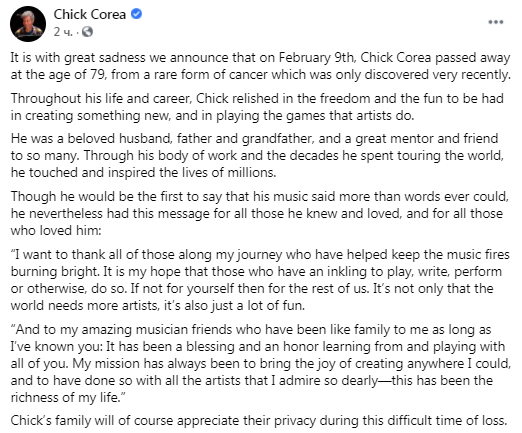522x433 pixels.
Task: Click the closing line 'richness of my life.'
Action: coord(68,397)
